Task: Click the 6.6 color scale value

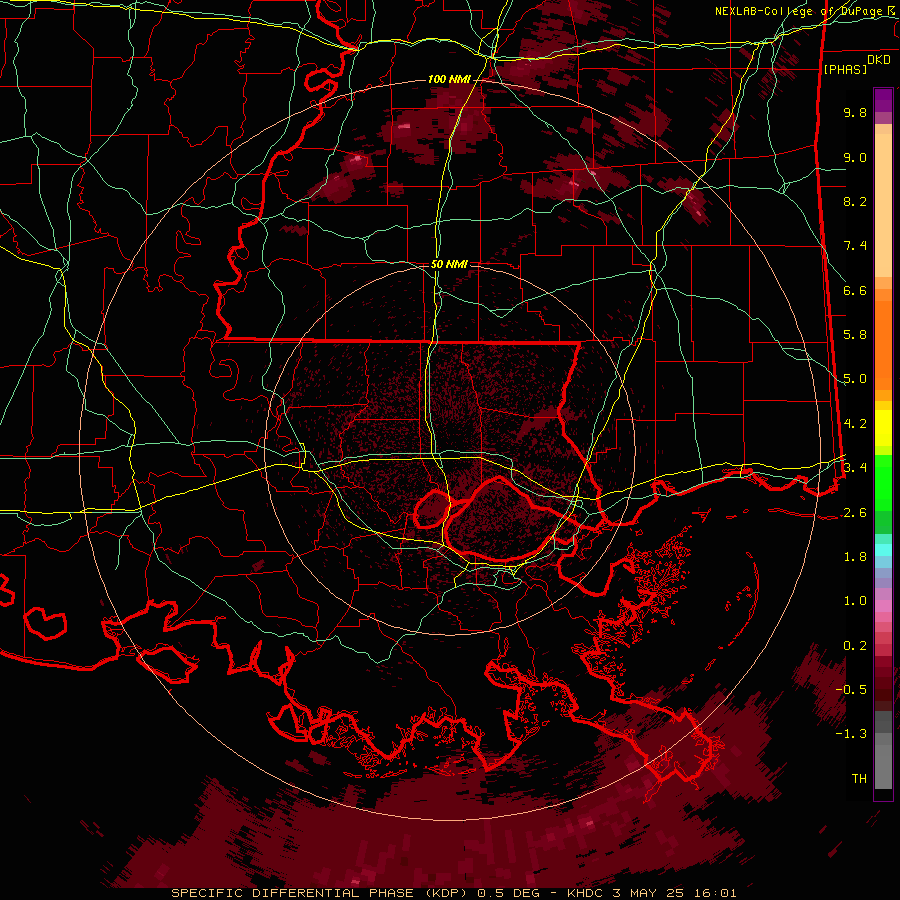Action: [x=855, y=290]
